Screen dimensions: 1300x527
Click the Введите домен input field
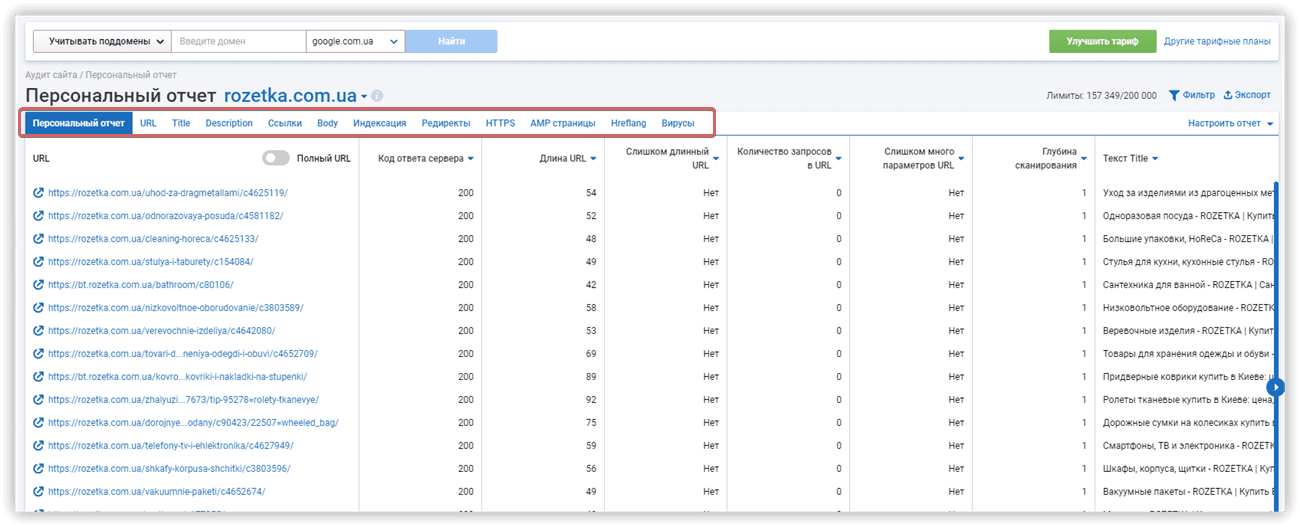click(x=239, y=41)
